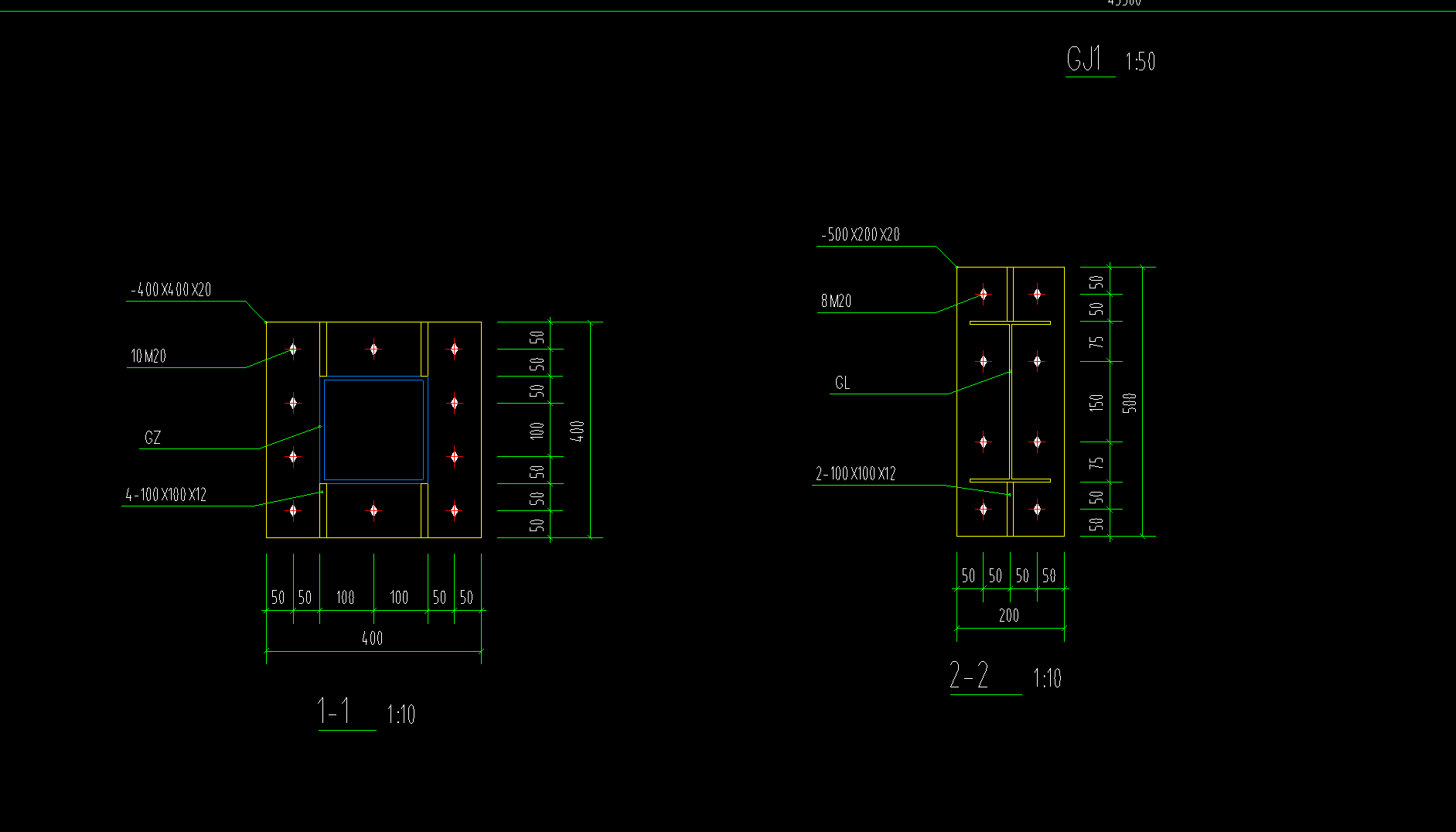Image resolution: width=1456 pixels, height=832 pixels.
Task: Click the GL beam label
Action: pyautogui.click(x=842, y=383)
